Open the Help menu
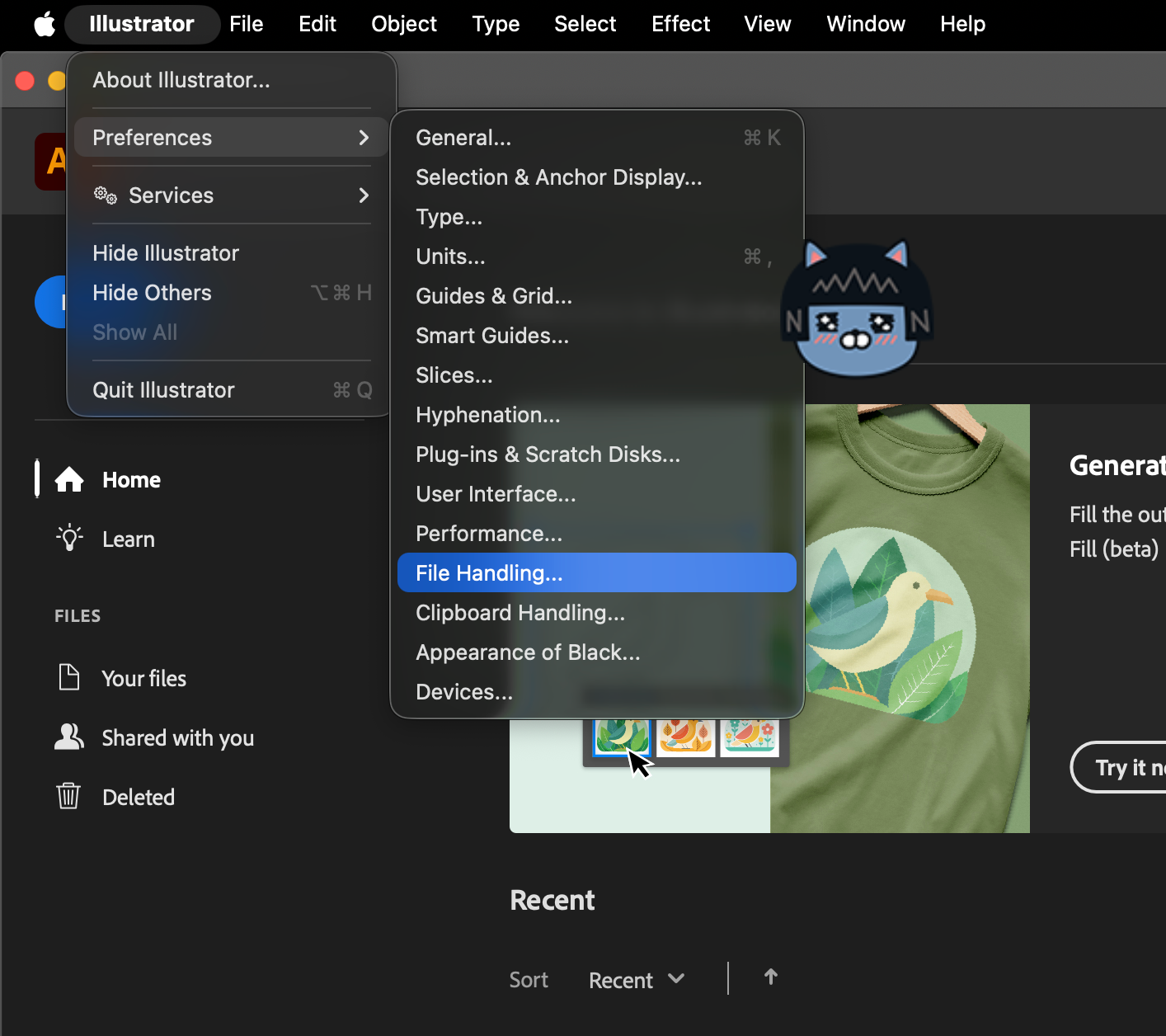The image size is (1166, 1036). (x=963, y=24)
